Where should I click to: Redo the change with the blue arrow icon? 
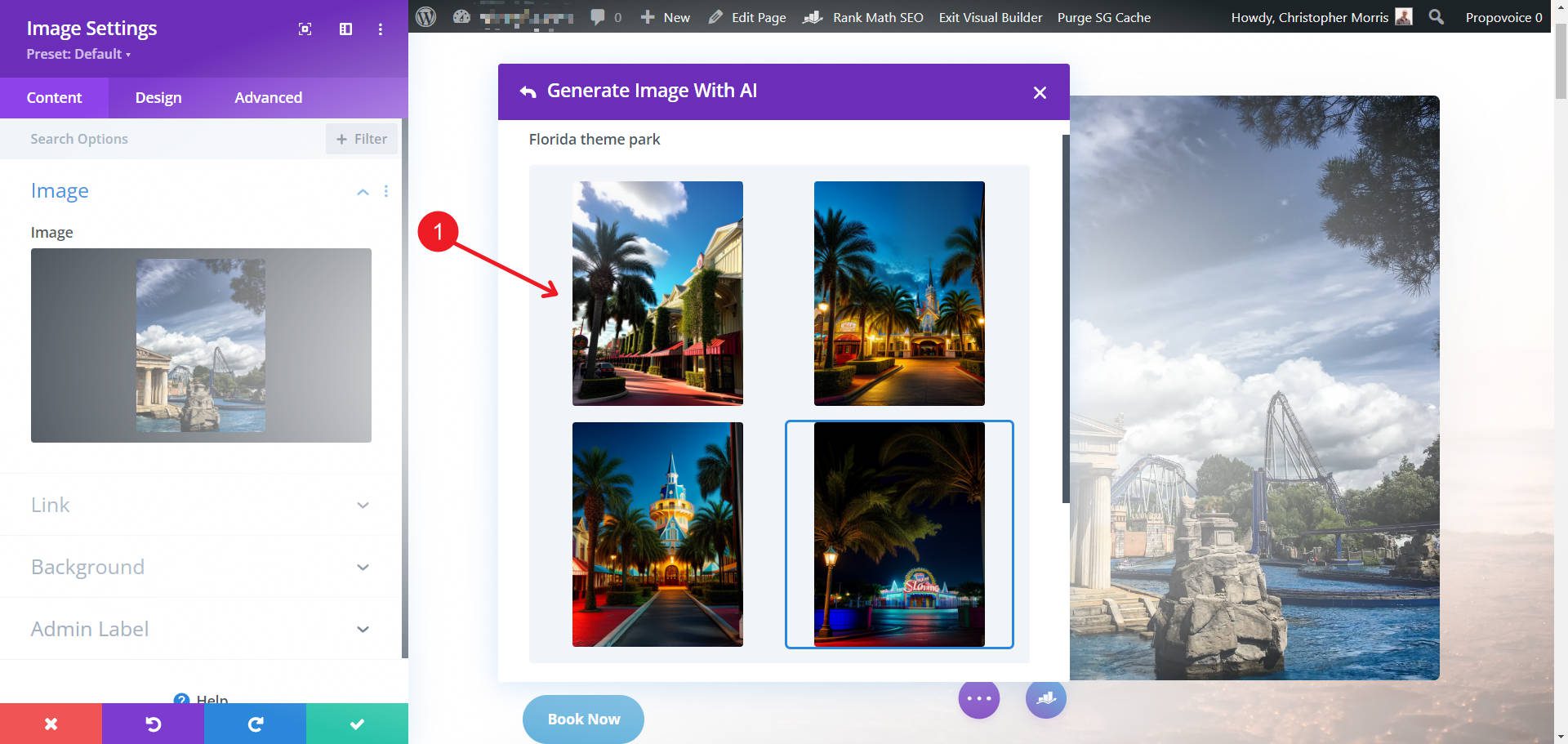(255, 723)
